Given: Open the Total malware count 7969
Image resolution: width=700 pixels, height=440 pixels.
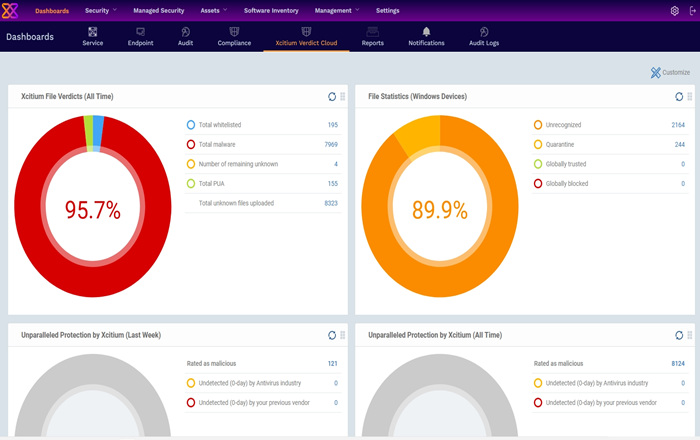Looking at the screenshot, I should click(331, 145).
